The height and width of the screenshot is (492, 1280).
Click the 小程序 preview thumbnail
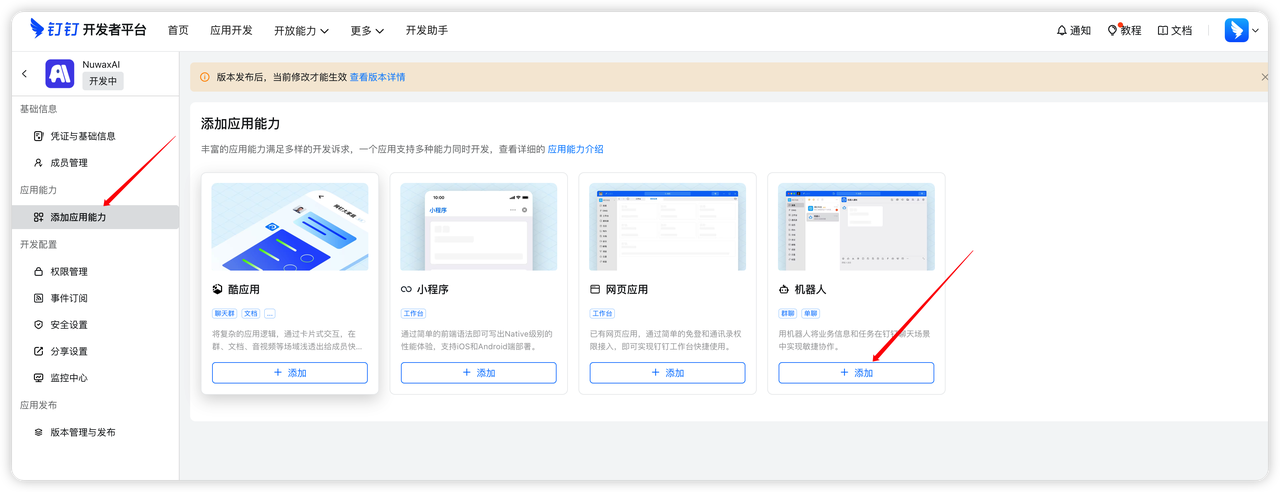[479, 227]
